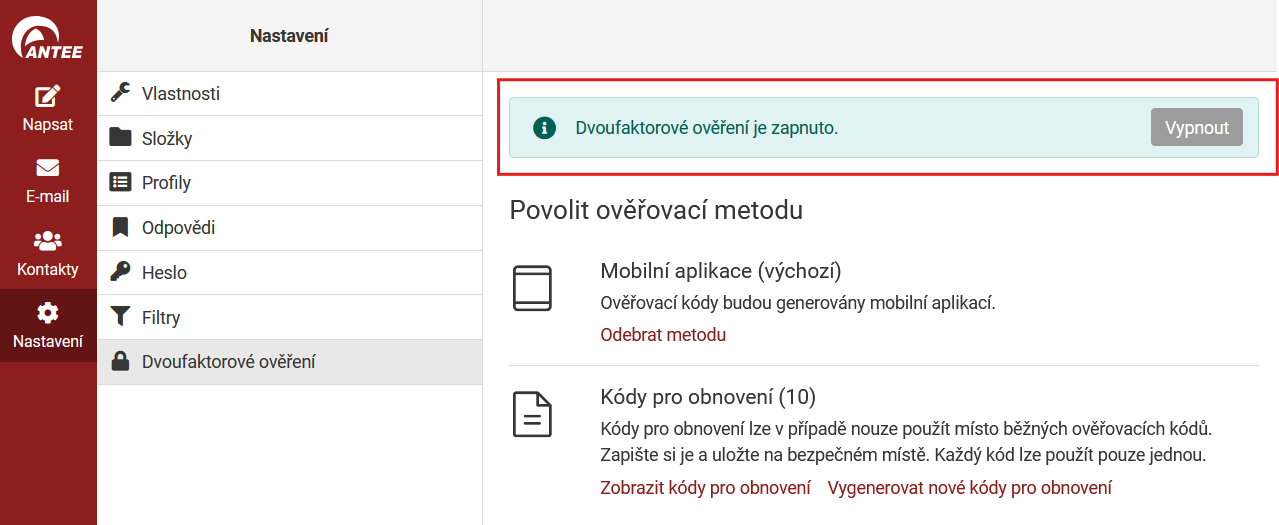The image size is (1279, 525).
Task: Click the mobile device icon
Action: (x=532, y=288)
